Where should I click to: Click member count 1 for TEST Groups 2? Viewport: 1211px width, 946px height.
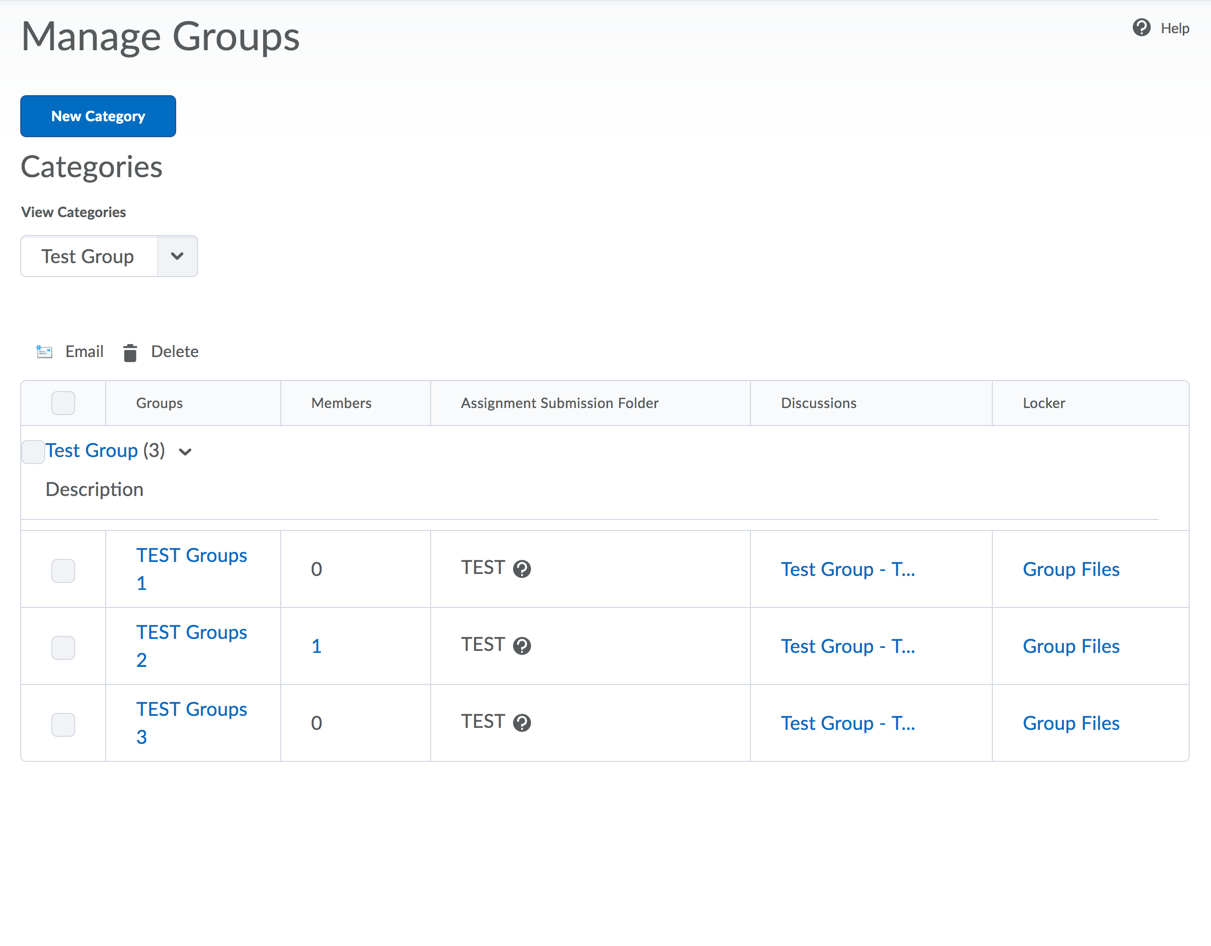[316, 646]
